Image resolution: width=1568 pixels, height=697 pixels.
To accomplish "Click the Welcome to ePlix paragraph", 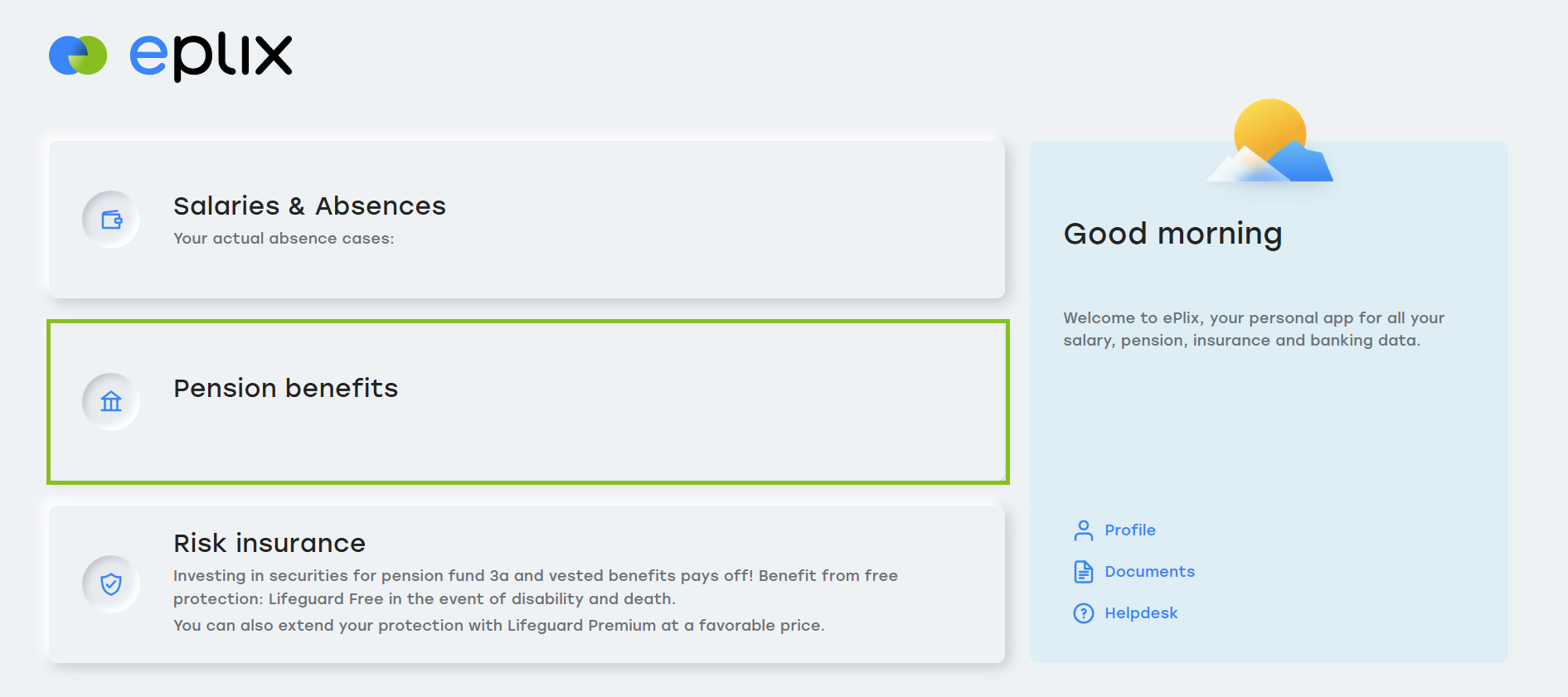I will coord(1254,329).
